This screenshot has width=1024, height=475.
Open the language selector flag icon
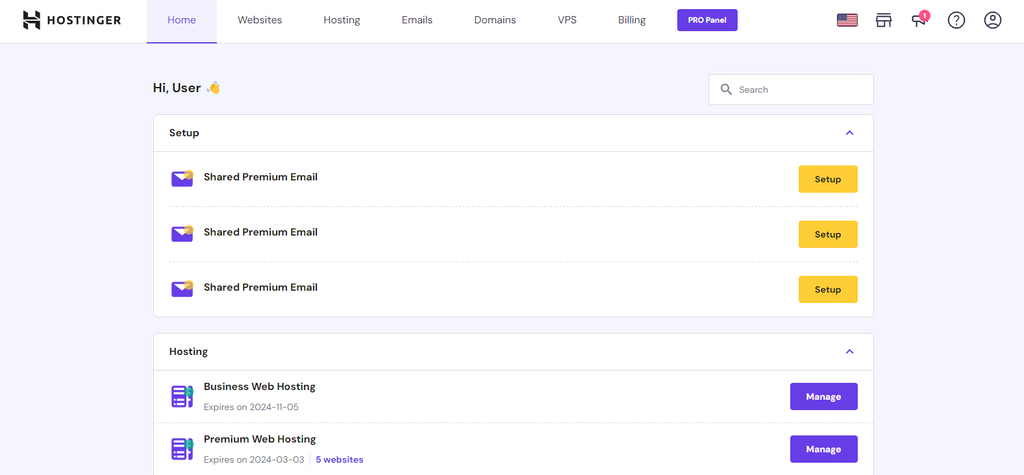[x=847, y=20]
